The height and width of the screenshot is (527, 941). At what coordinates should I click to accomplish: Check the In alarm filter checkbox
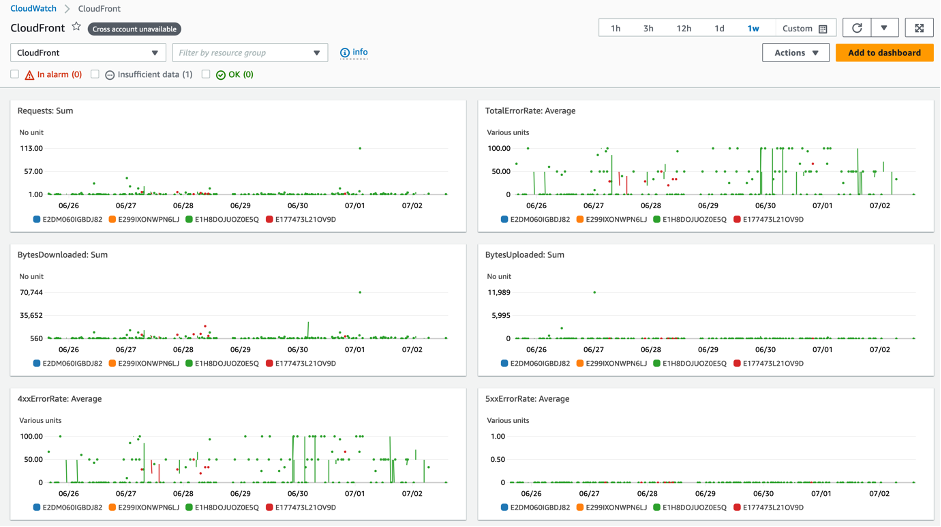14,74
